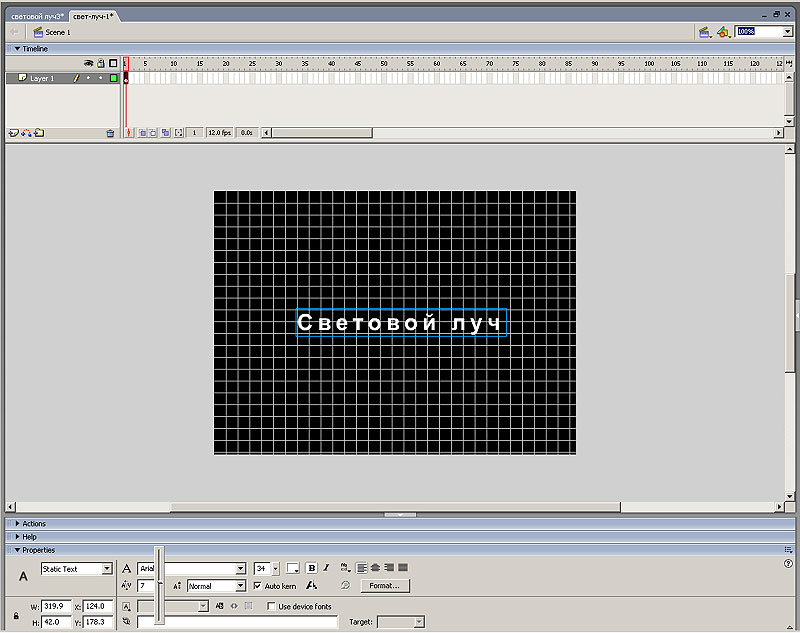Open the Edit Scene clapboard menu
The width and height of the screenshot is (800, 633).
pyautogui.click(x=705, y=32)
